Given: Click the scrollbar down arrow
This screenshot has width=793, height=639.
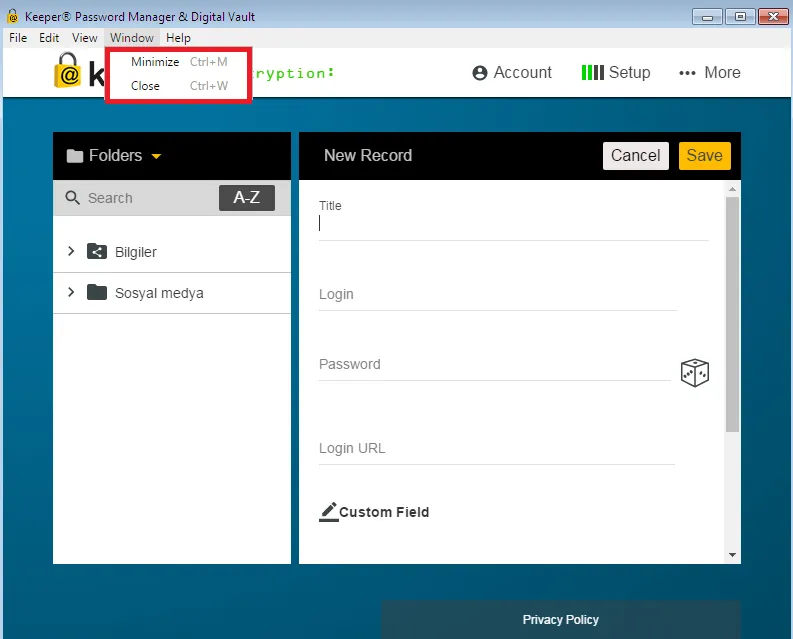Looking at the screenshot, I should click(x=732, y=555).
